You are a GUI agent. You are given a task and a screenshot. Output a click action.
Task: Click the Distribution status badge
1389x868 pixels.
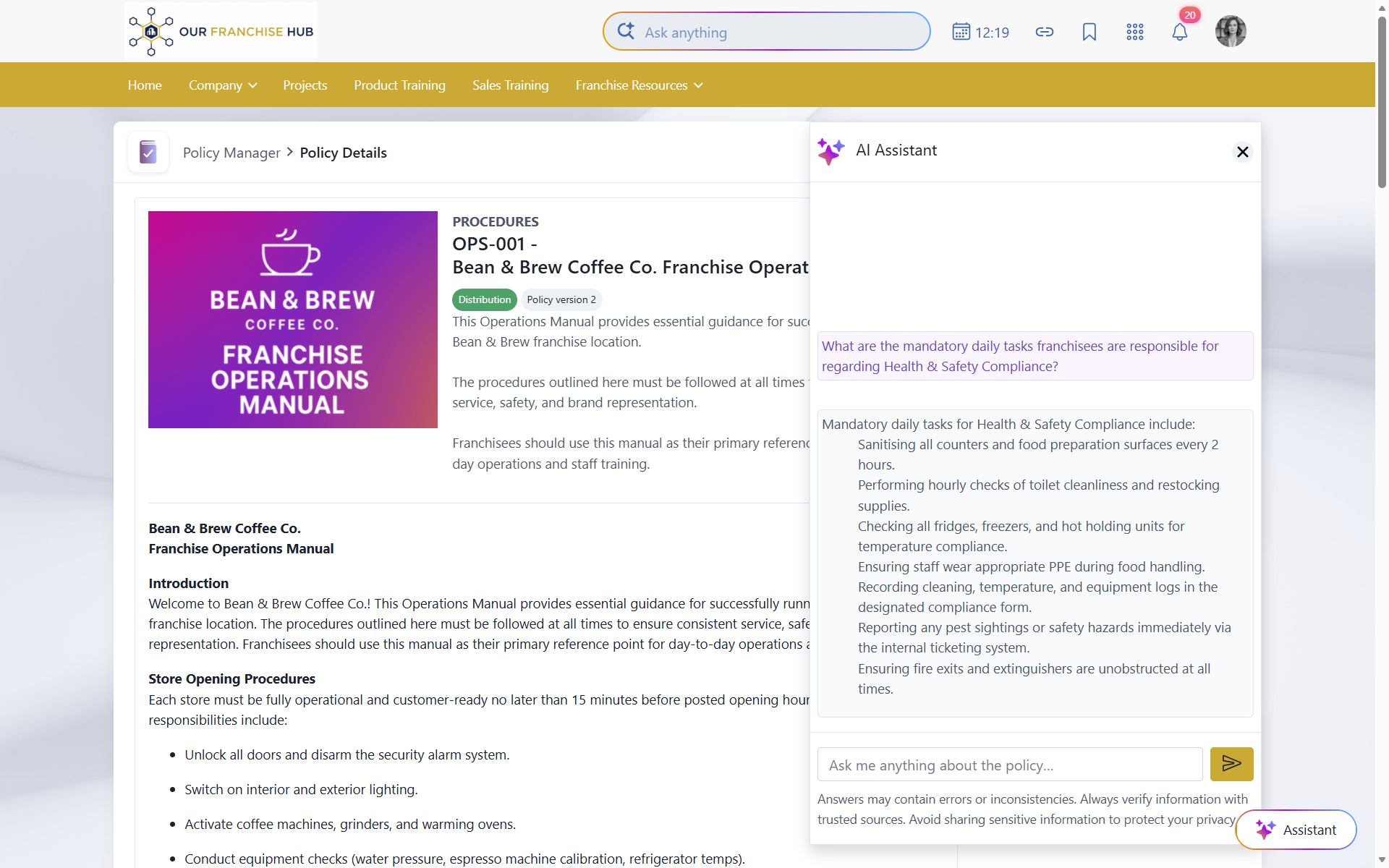(x=484, y=299)
